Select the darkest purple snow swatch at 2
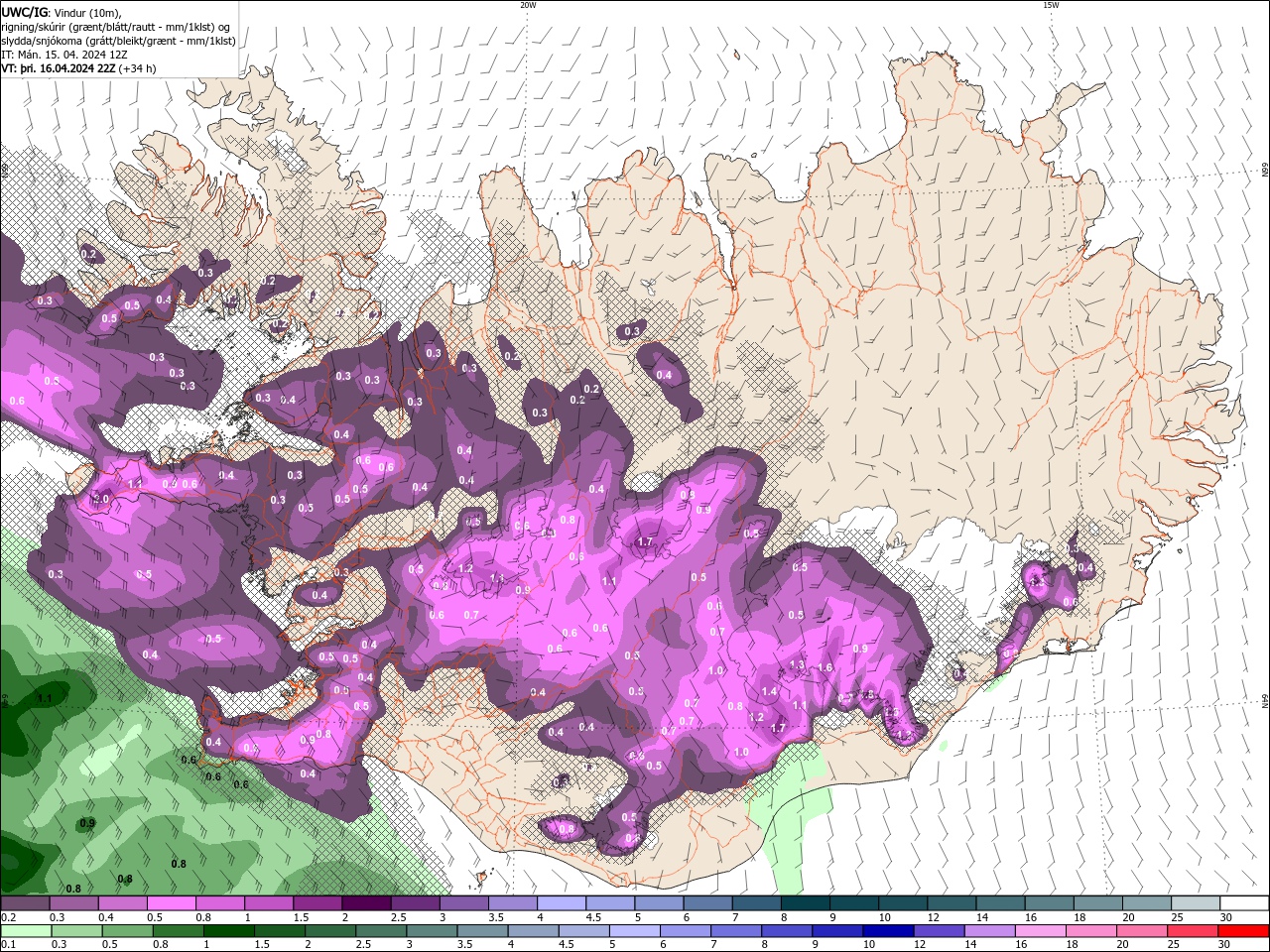Image resolution: width=1270 pixels, height=952 pixels. 366,903
